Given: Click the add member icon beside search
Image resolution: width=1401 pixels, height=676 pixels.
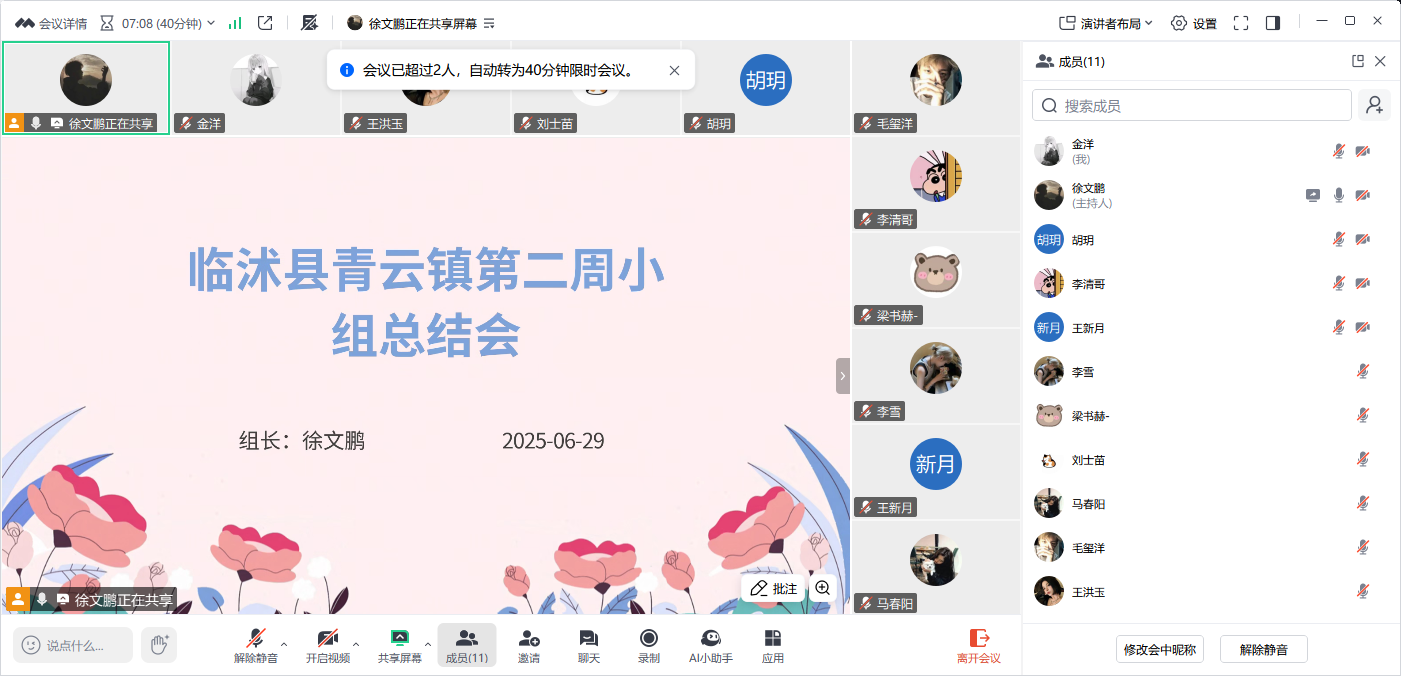Looking at the screenshot, I should [x=1374, y=105].
